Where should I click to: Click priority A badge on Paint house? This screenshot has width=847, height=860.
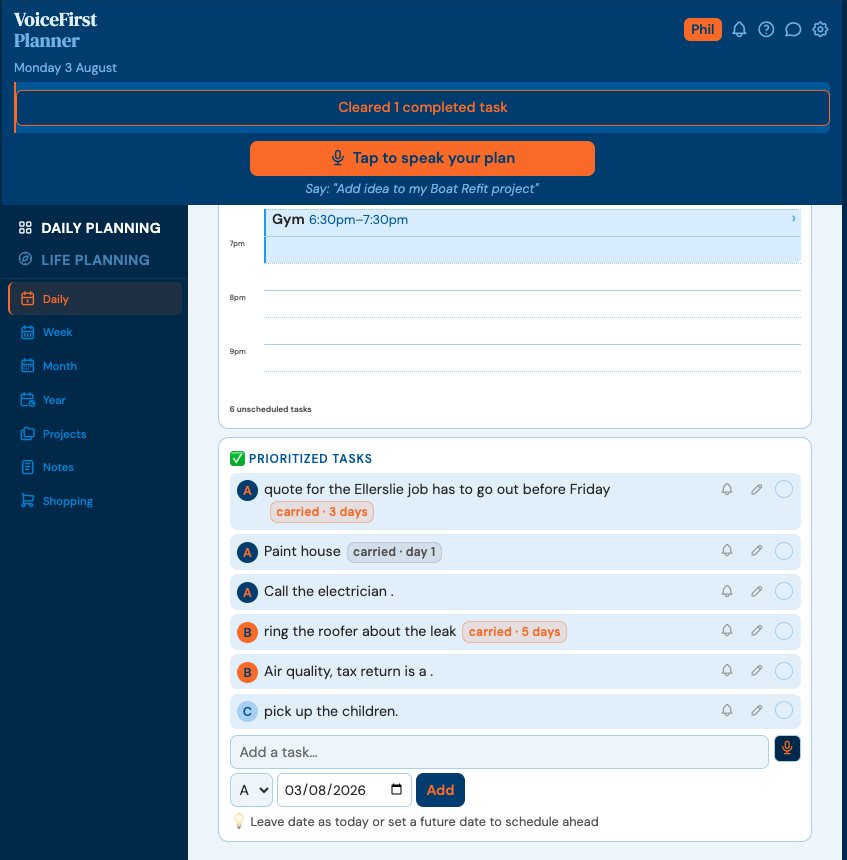coord(247,552)
